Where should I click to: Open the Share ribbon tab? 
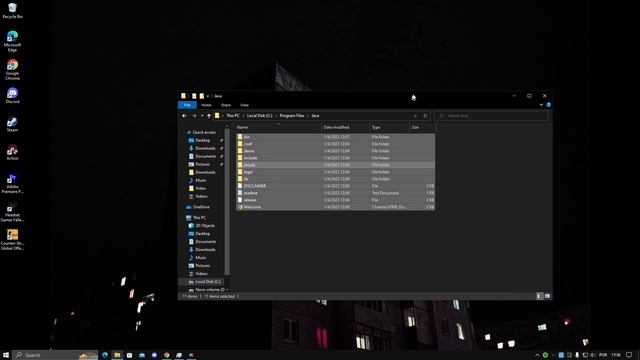[x=226, y=105]
